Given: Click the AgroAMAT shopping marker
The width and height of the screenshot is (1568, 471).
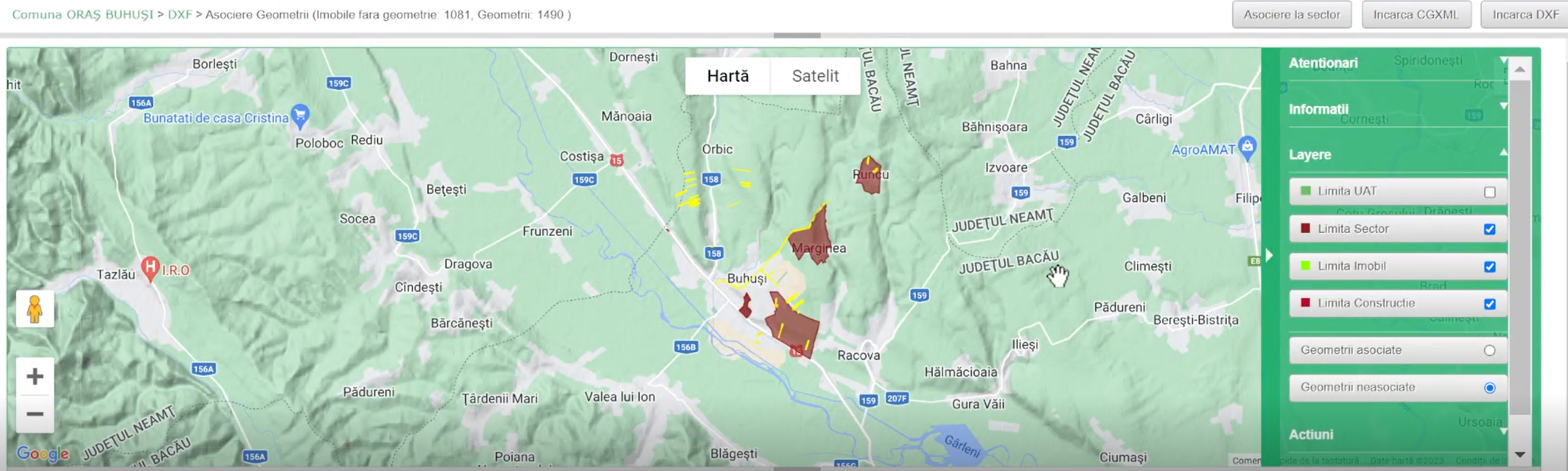Looking at the screenshot, I should [x=1248, y=146].
